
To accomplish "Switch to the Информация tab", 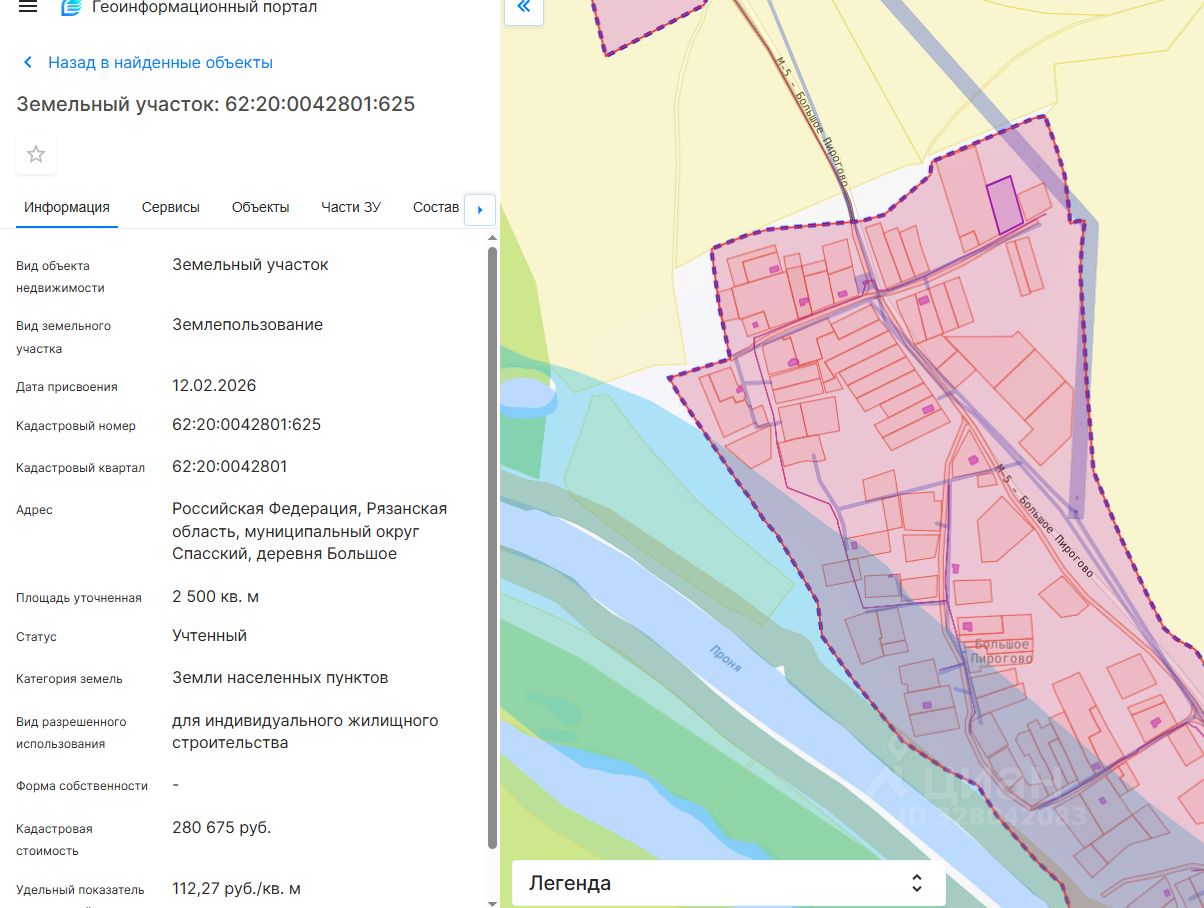I will click(67, 207).
